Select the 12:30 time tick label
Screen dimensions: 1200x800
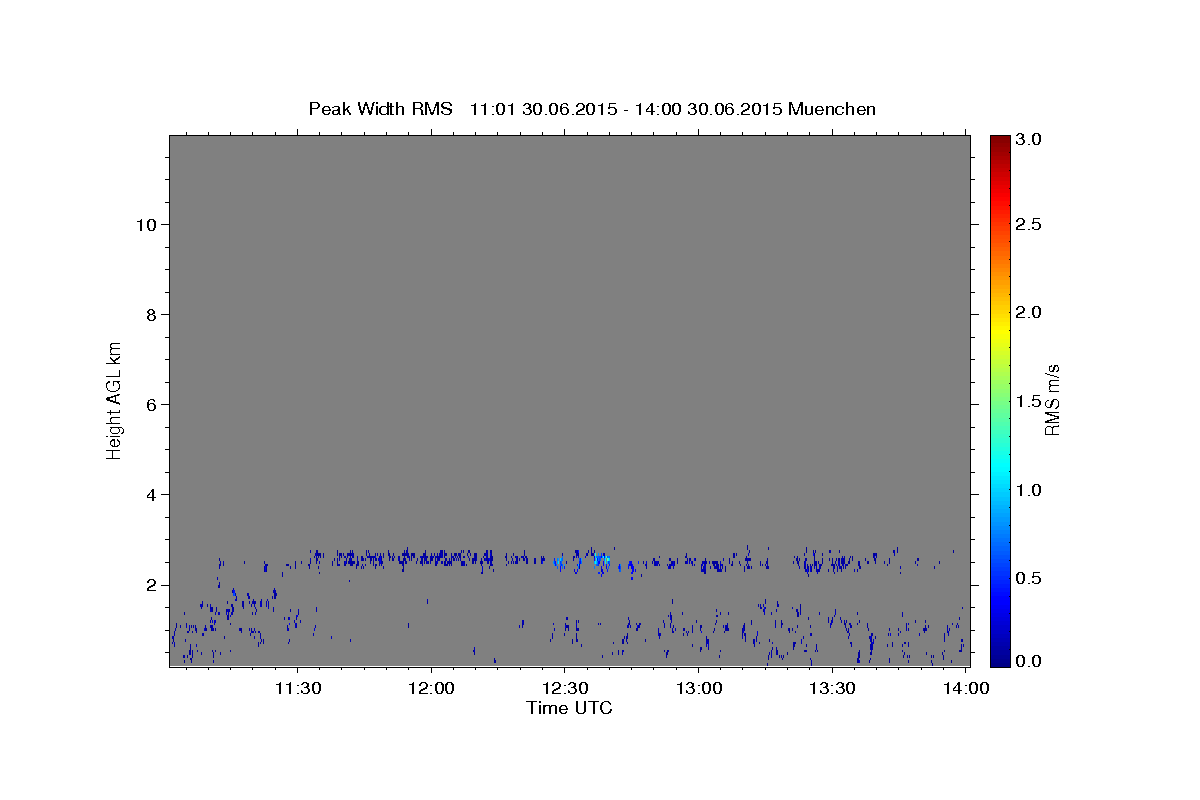(x=564, y=688)
